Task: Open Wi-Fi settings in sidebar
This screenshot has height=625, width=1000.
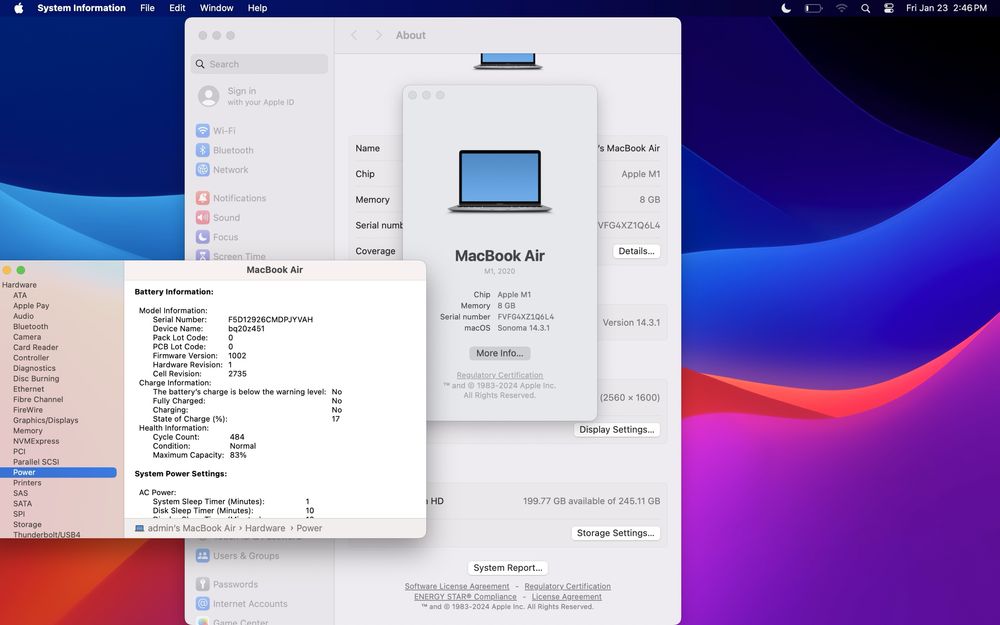Action: pyautogui.click(x=216, y=131)
